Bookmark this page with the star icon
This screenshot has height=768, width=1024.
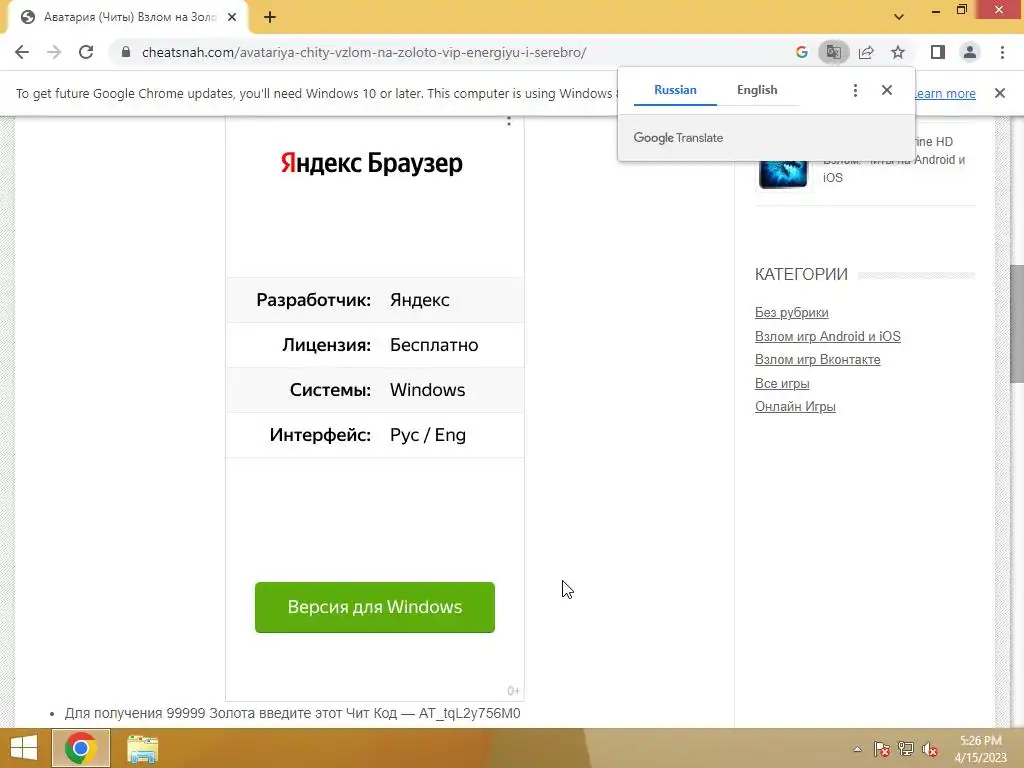898,52
